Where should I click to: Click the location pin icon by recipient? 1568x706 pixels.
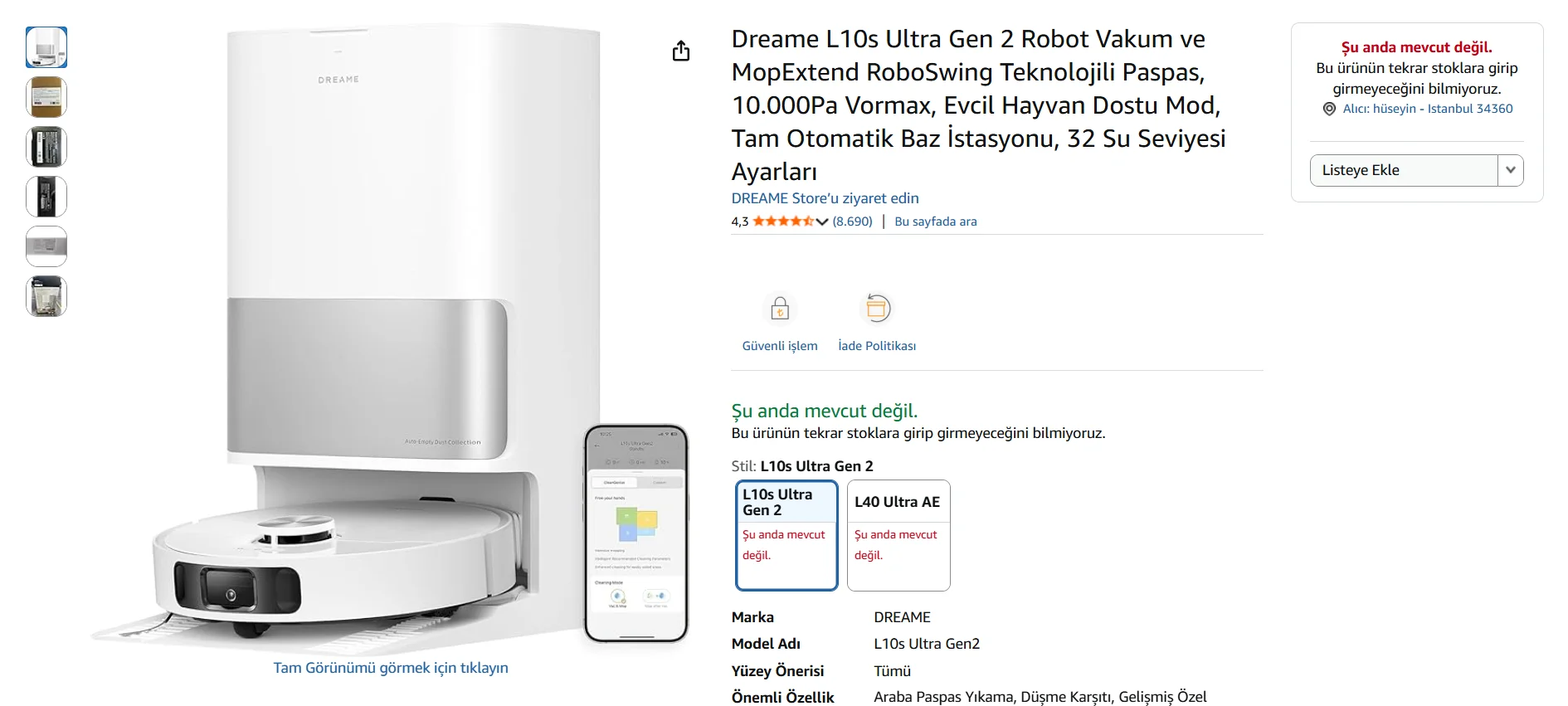pyautogui.click(x=1329, y=109)
